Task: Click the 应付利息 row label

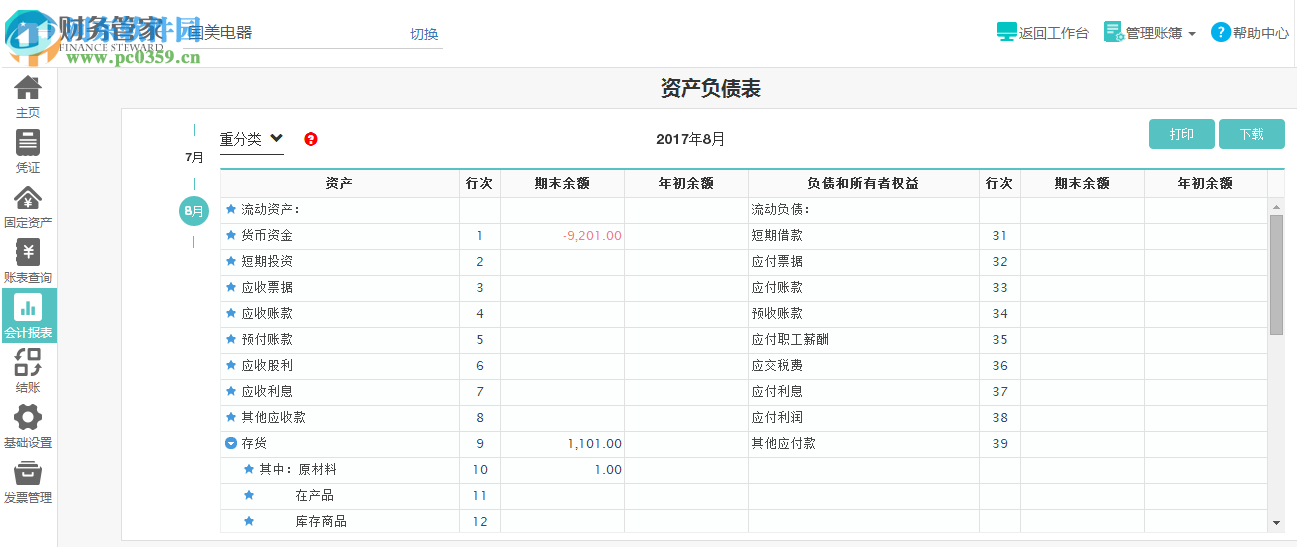Action: (x=777, y=392)
